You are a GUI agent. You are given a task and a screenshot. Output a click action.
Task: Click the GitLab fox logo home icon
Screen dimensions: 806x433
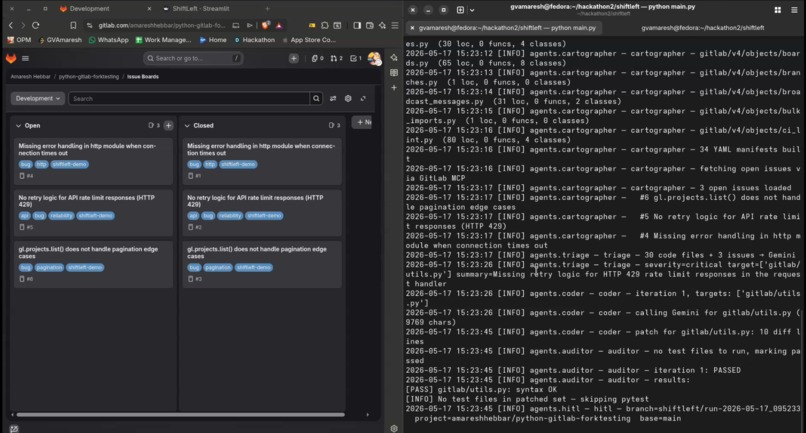point(11,58)
